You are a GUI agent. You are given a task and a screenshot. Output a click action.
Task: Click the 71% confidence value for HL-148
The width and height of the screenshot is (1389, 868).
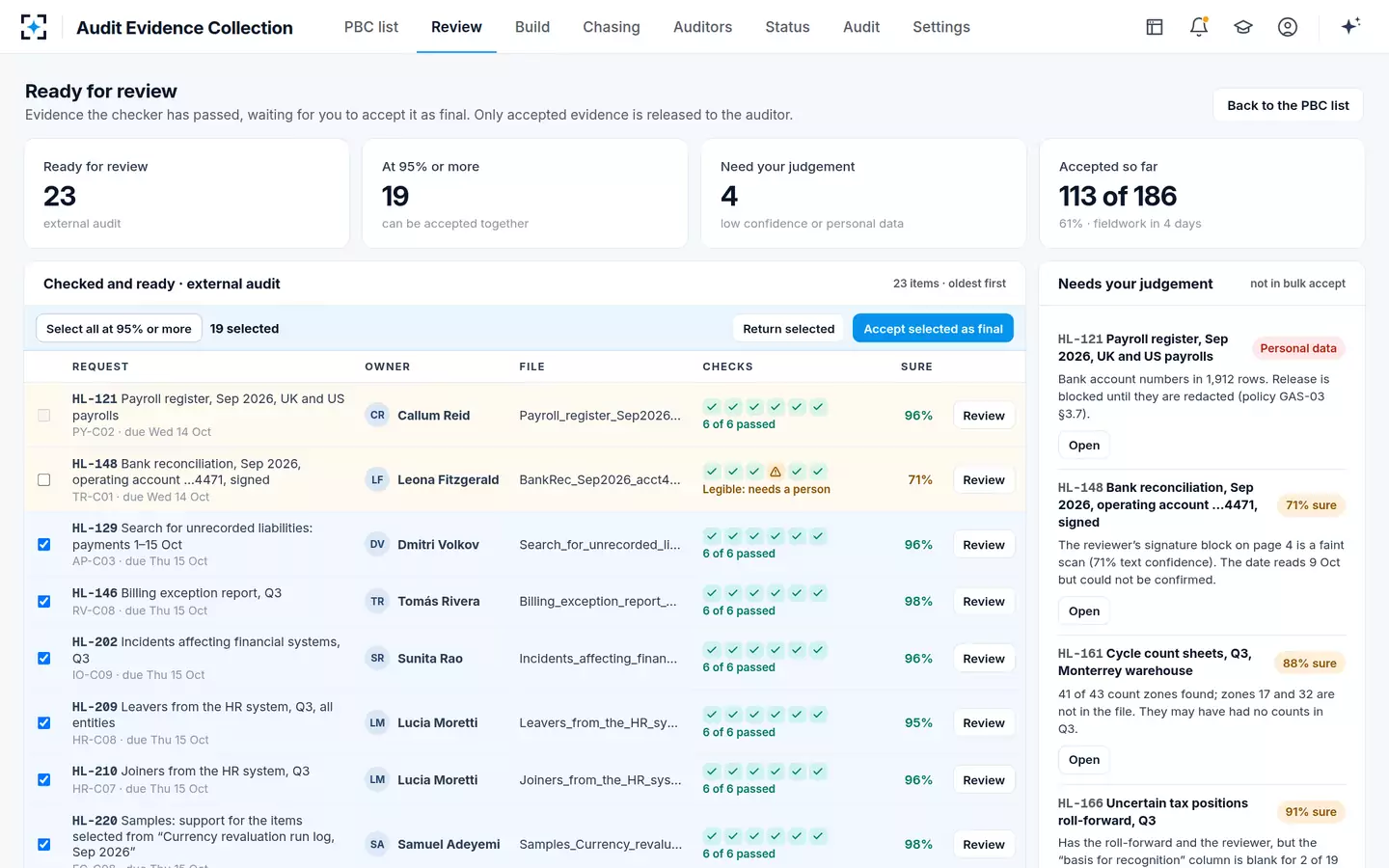tap(920, 480)
